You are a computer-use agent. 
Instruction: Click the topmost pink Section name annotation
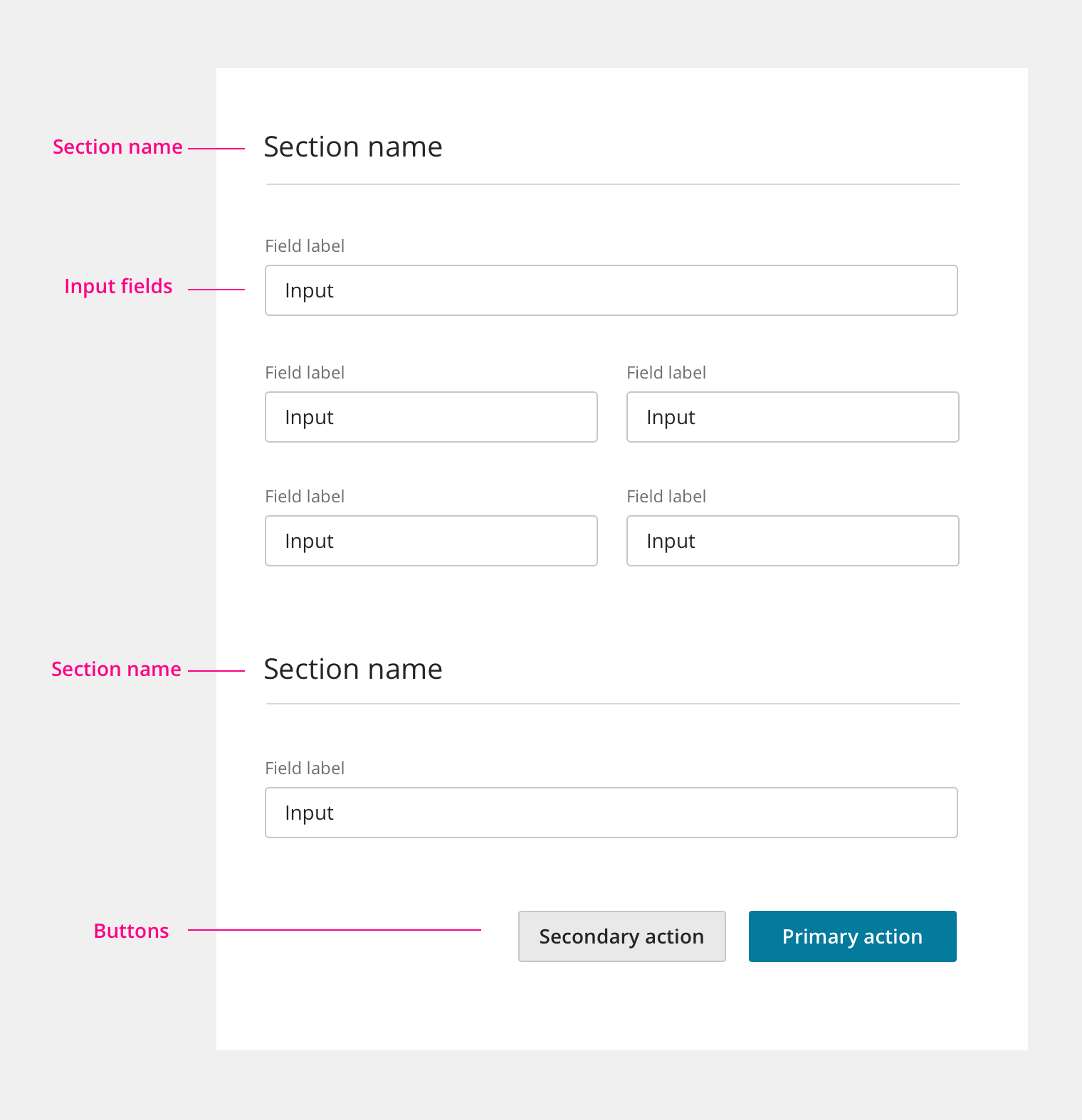[117, 147]
